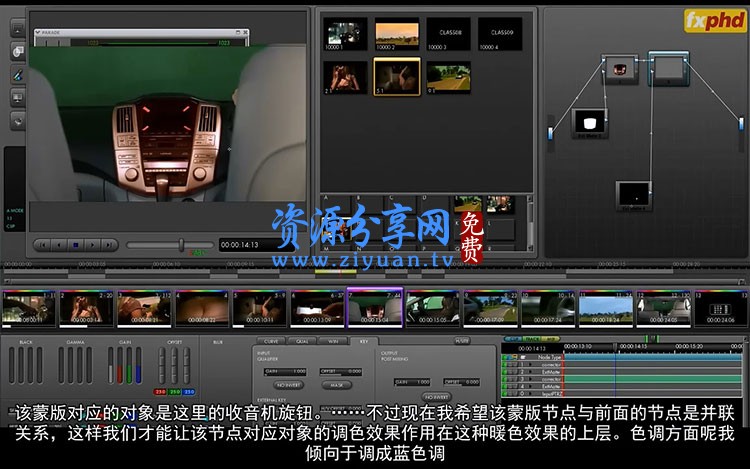This screenshot has width=750, height=469.
Task: Select timeline clip 12 thumbnail
Action: [x=663, y=309]
